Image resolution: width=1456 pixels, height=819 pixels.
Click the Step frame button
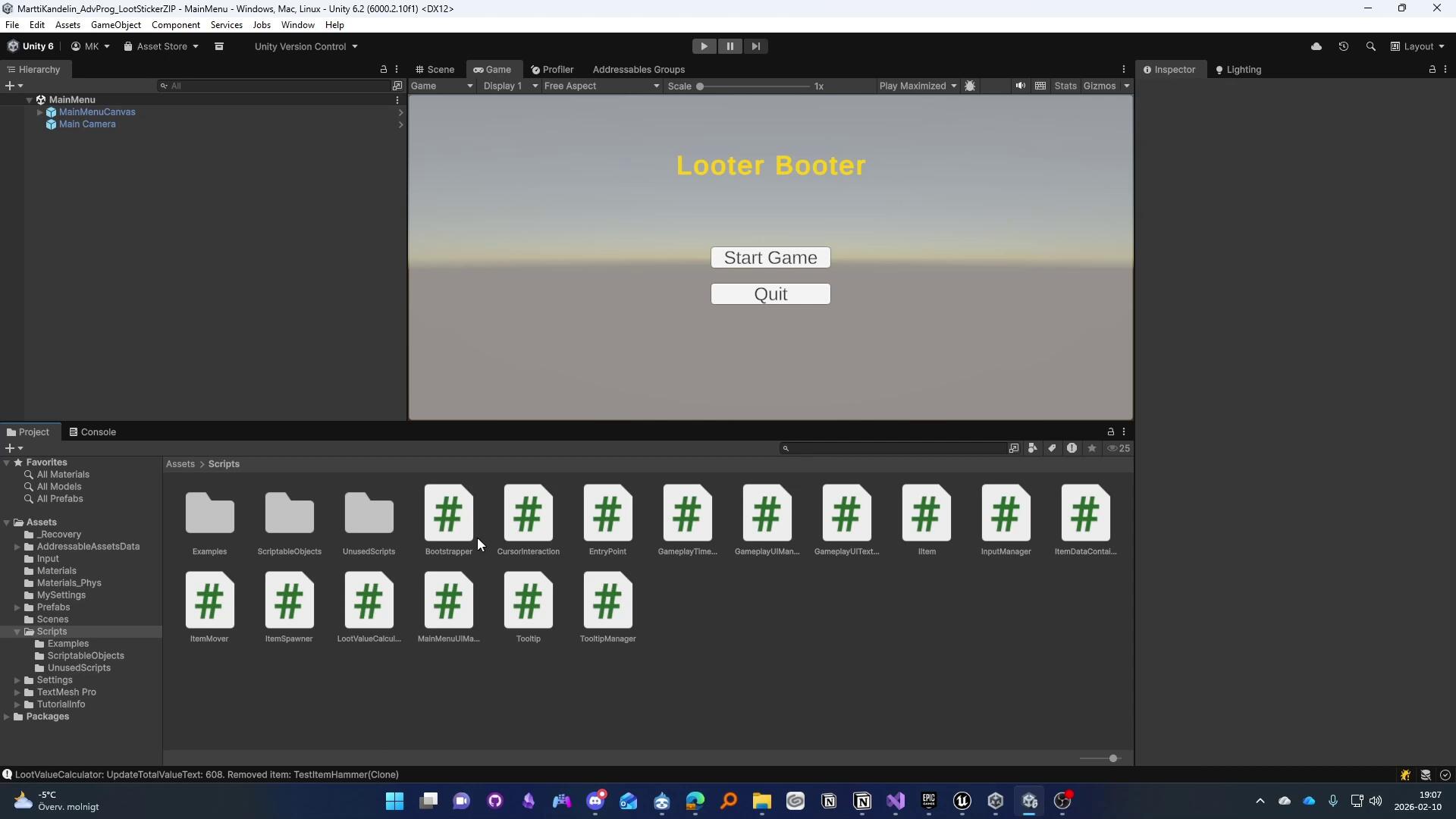click(755, 46)
